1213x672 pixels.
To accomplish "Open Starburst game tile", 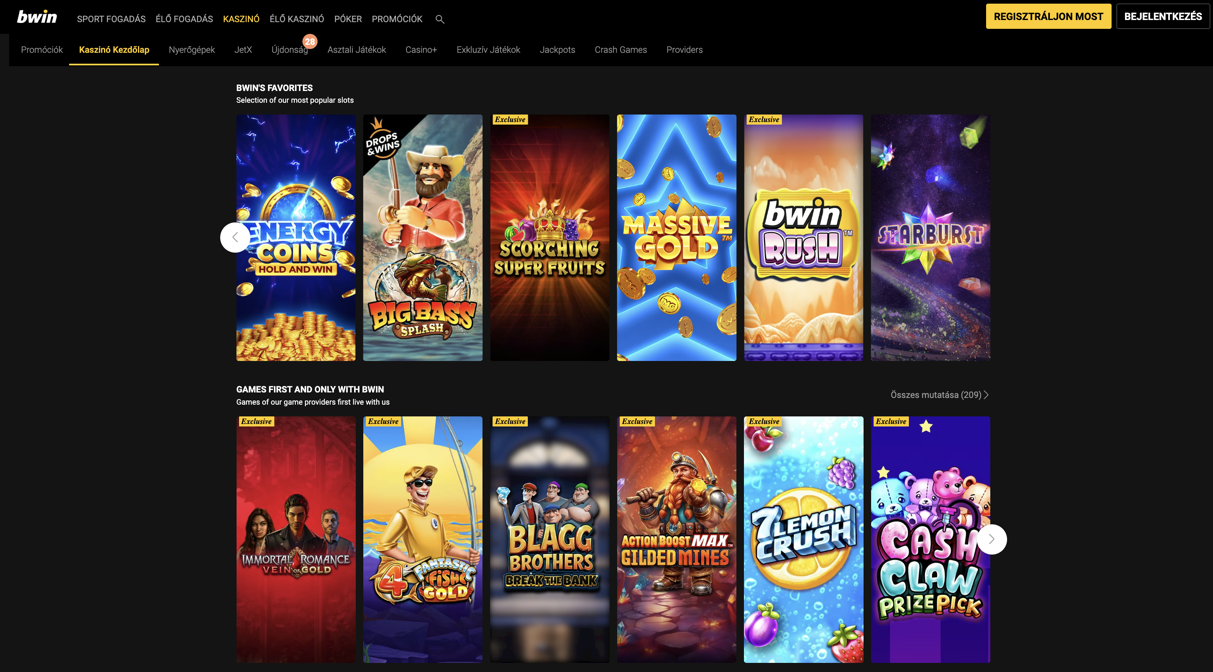I will (x=931, y=238).
